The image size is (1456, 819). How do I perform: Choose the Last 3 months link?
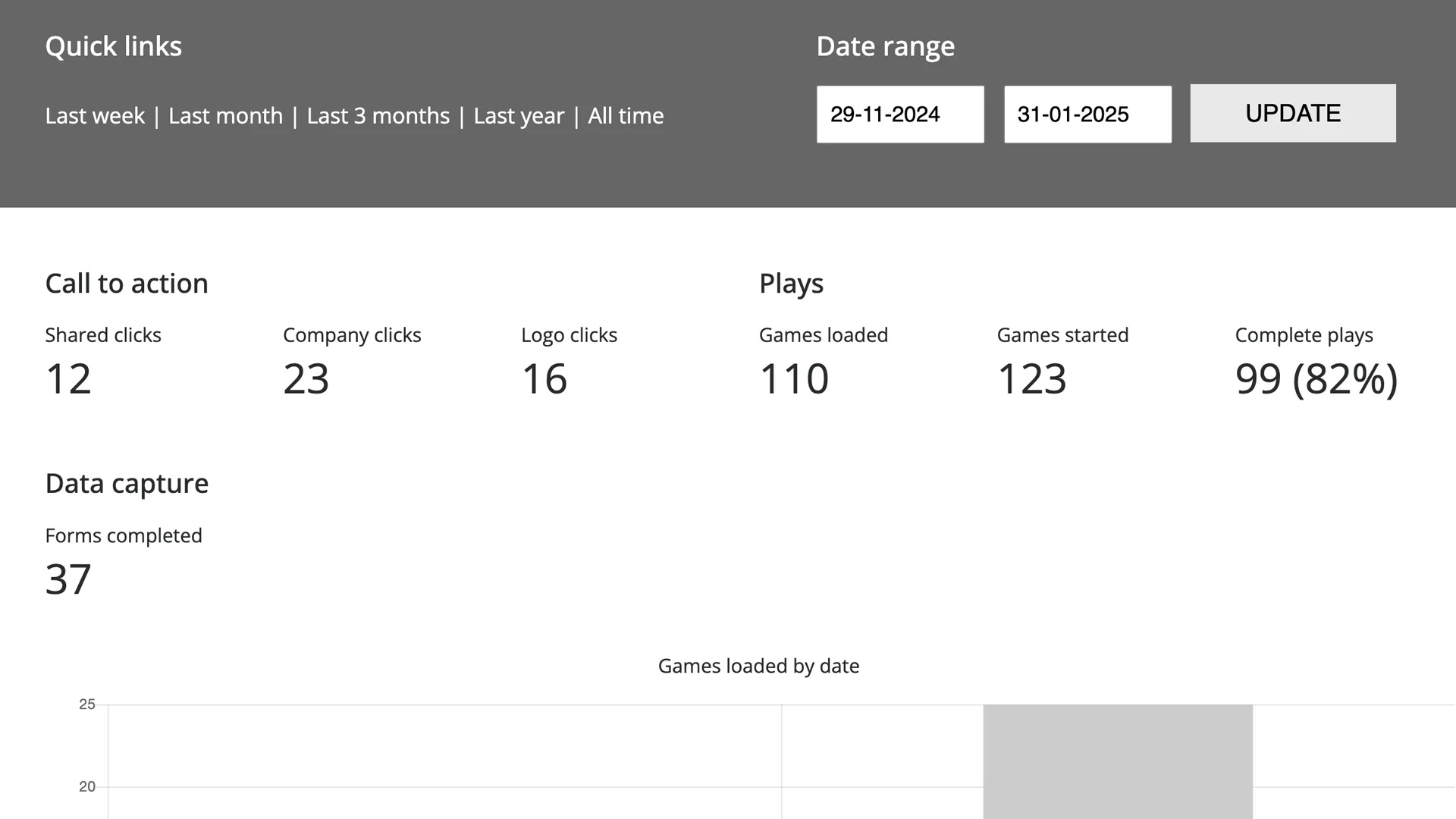pos(378,116)
